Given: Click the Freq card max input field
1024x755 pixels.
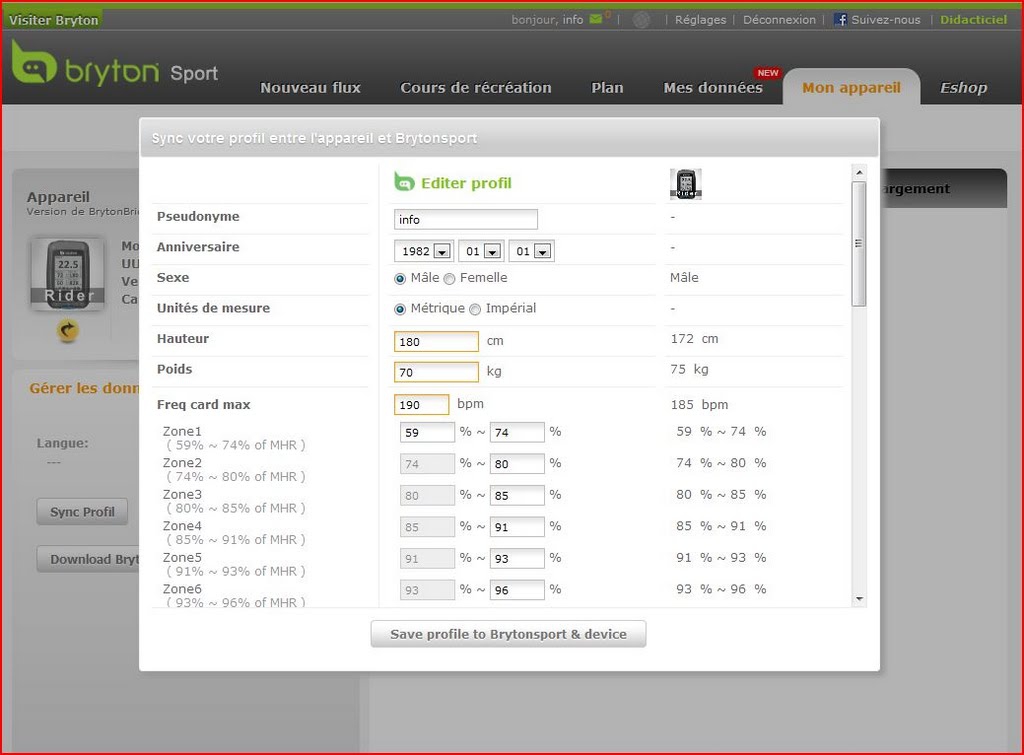Looking at the screenshot, I should click(421, 405).
